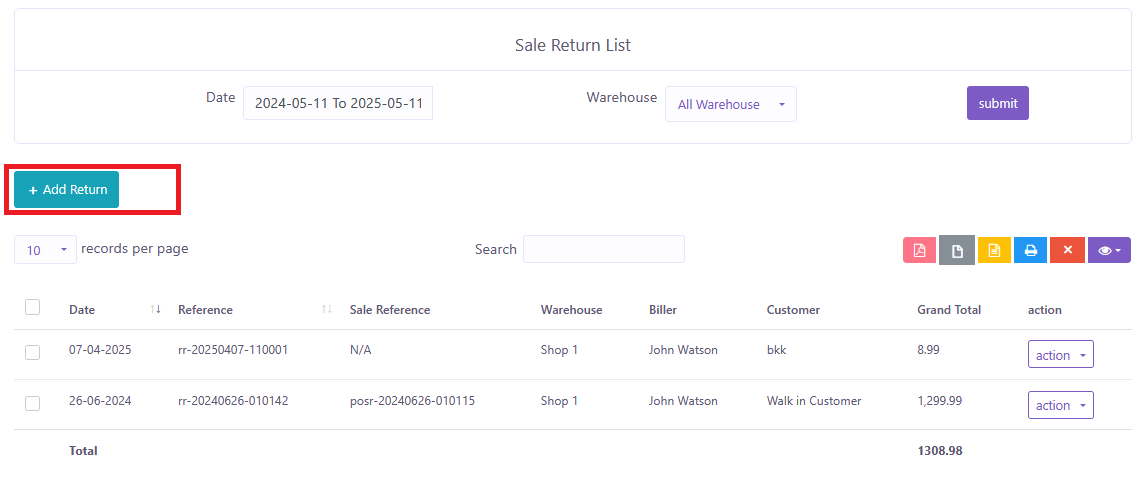Focus the Search input box
The height and width of the screenshot is (477, 1139).
(603, 249)
